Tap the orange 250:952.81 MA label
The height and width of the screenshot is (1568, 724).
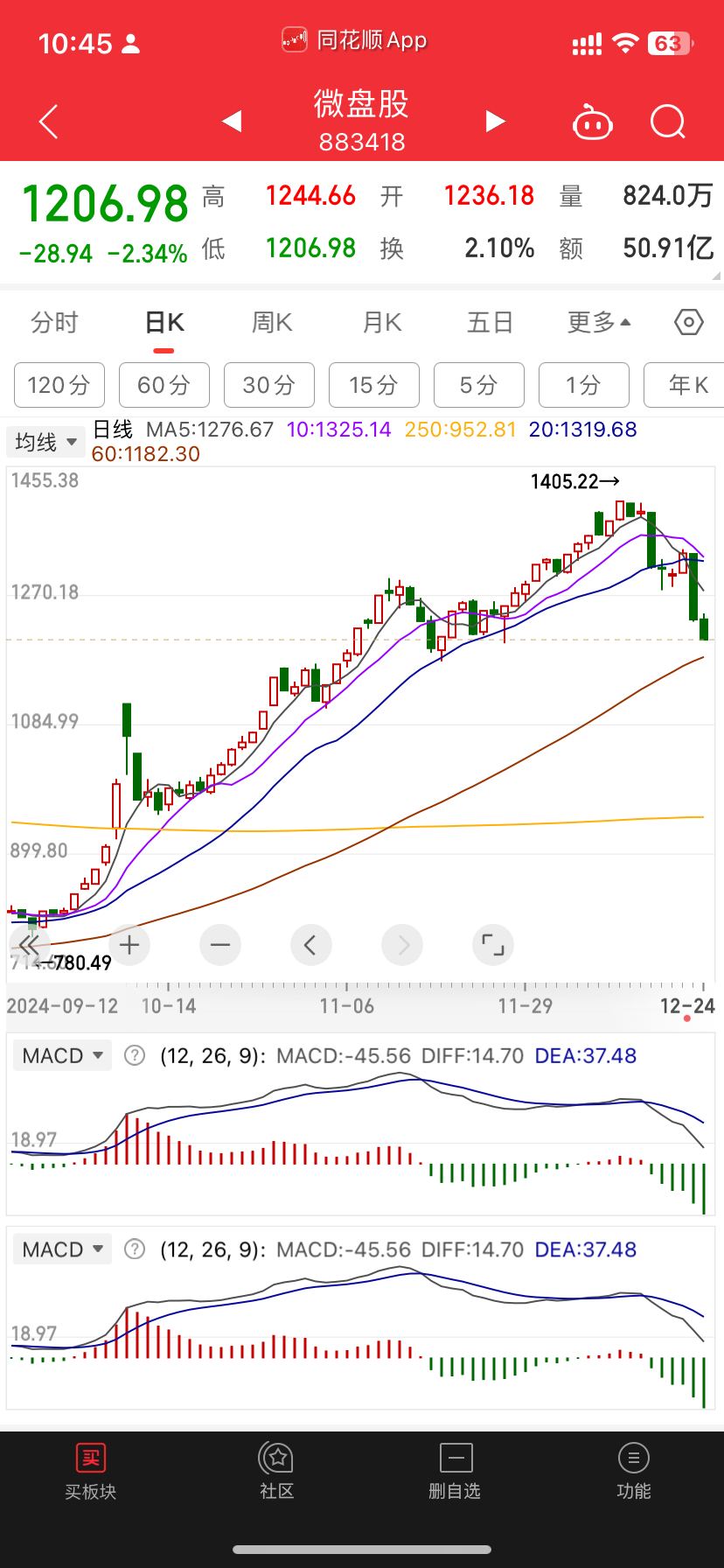[461, 430]
